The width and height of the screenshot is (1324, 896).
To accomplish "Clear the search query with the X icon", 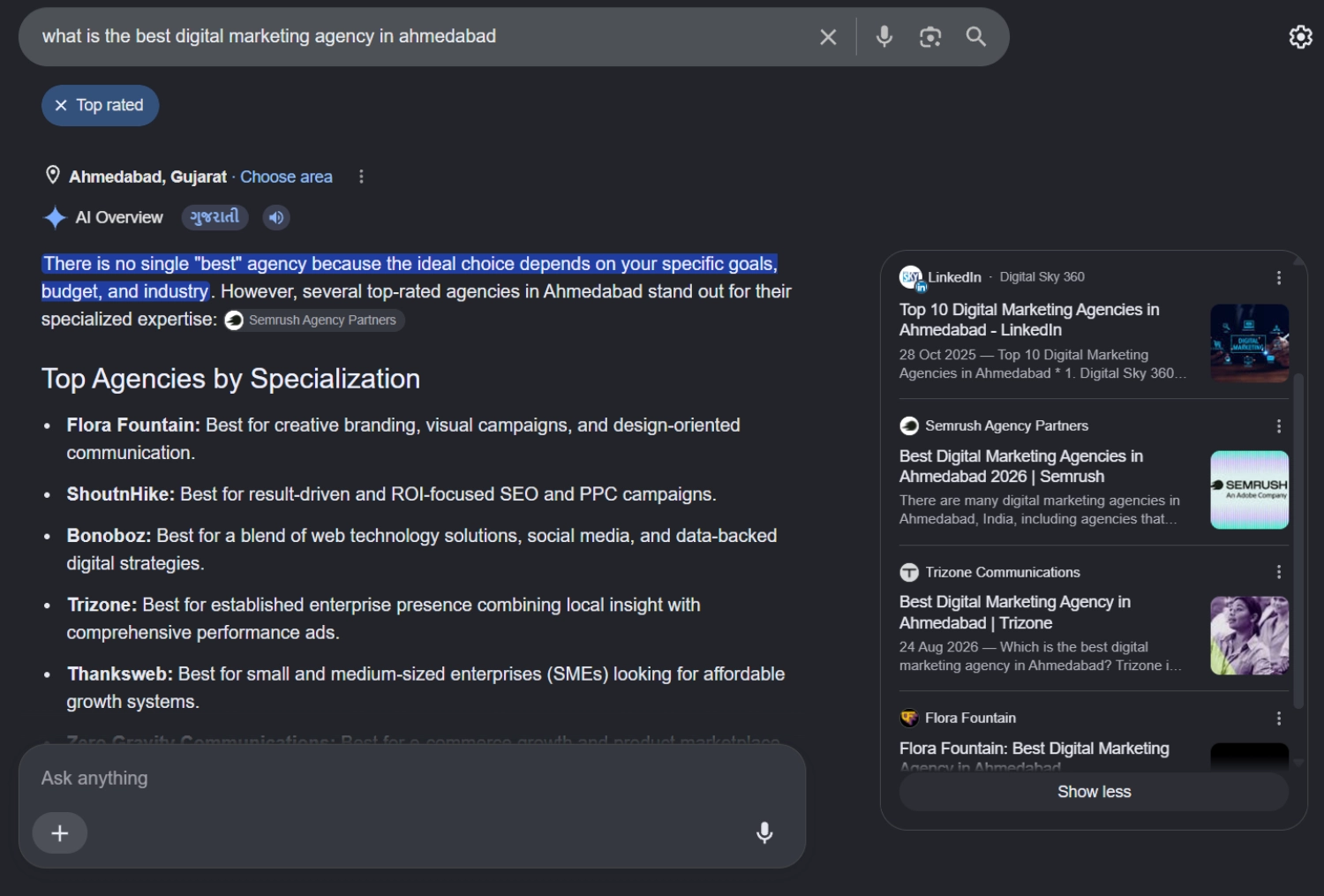I will 828,37.
